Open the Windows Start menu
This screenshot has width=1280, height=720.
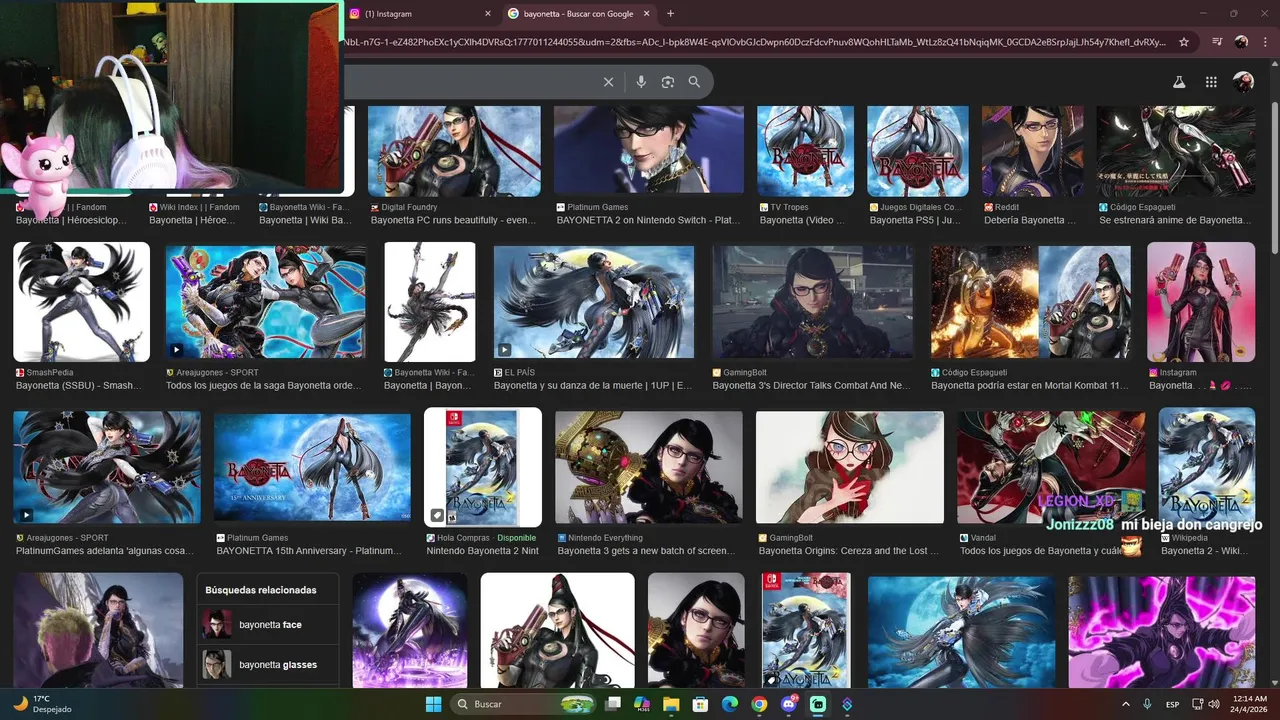pyautogui.click(x=433, y=704)
